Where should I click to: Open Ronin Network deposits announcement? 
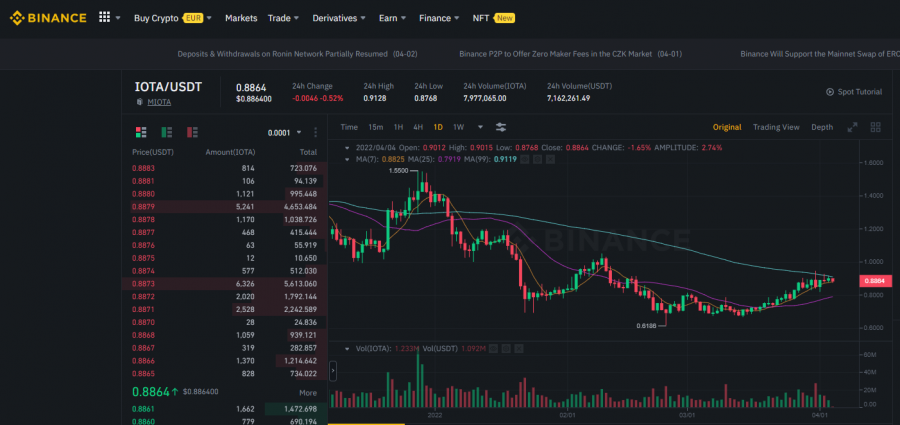click(x=297, y=54)
